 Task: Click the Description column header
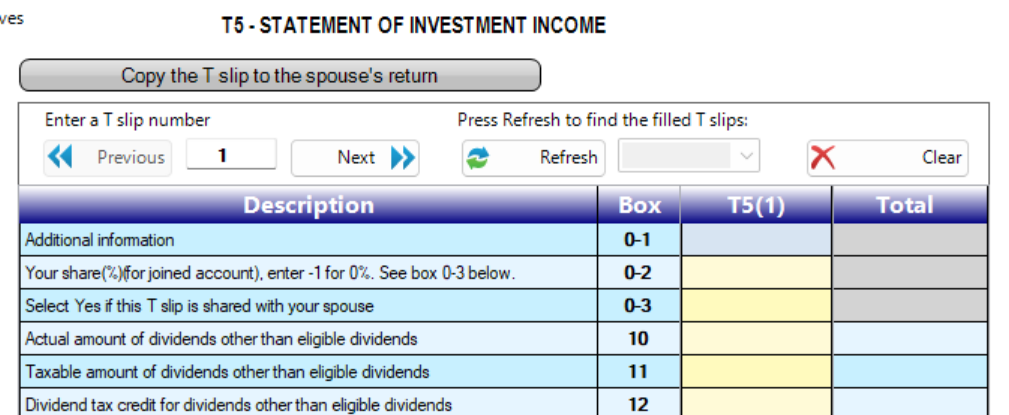click(x=309, y=205)
